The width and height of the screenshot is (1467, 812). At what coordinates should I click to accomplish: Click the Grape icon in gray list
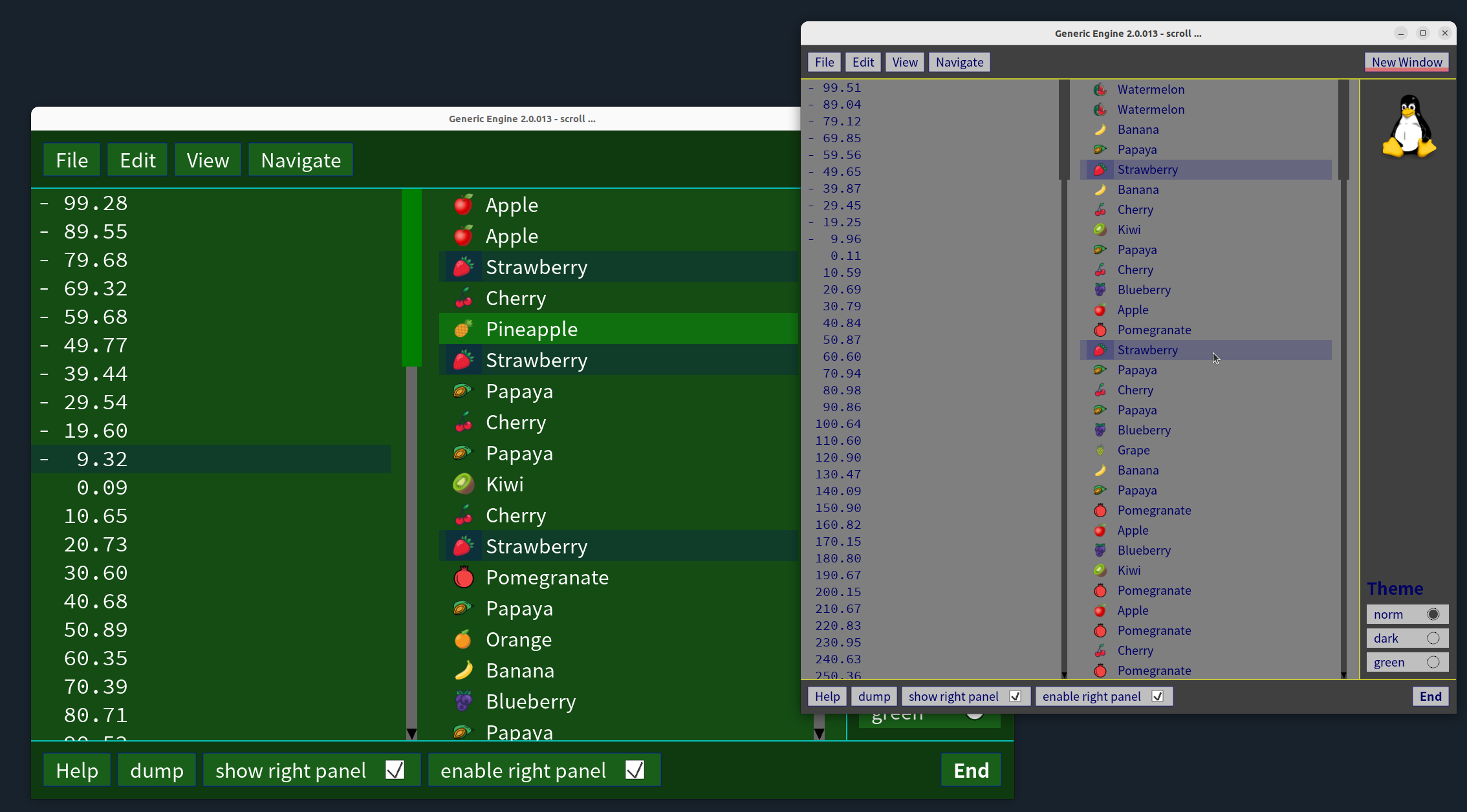[x=1100, y=450]
